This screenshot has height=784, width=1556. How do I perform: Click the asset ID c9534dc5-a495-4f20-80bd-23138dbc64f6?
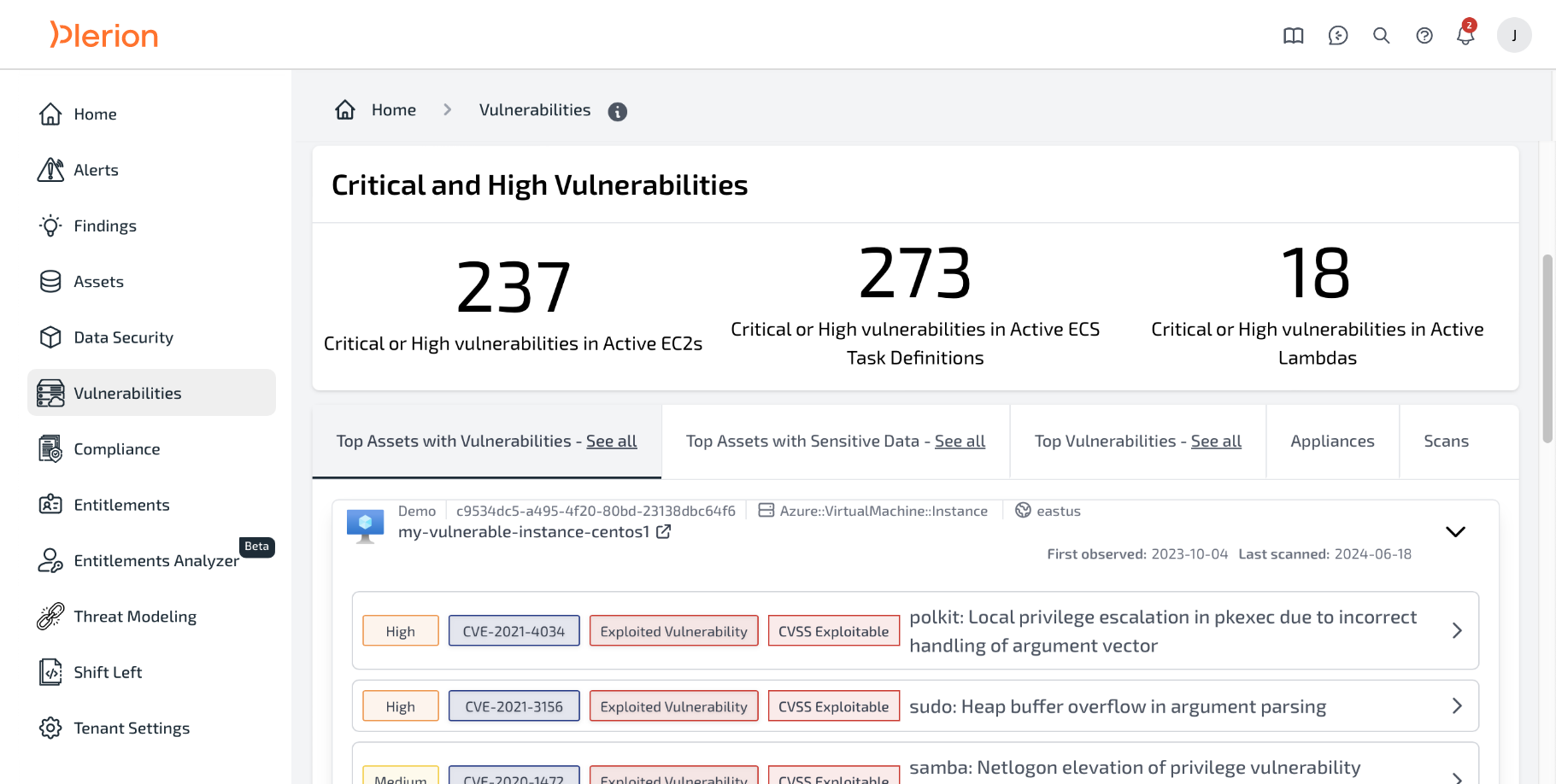click(x=596, y=511)
